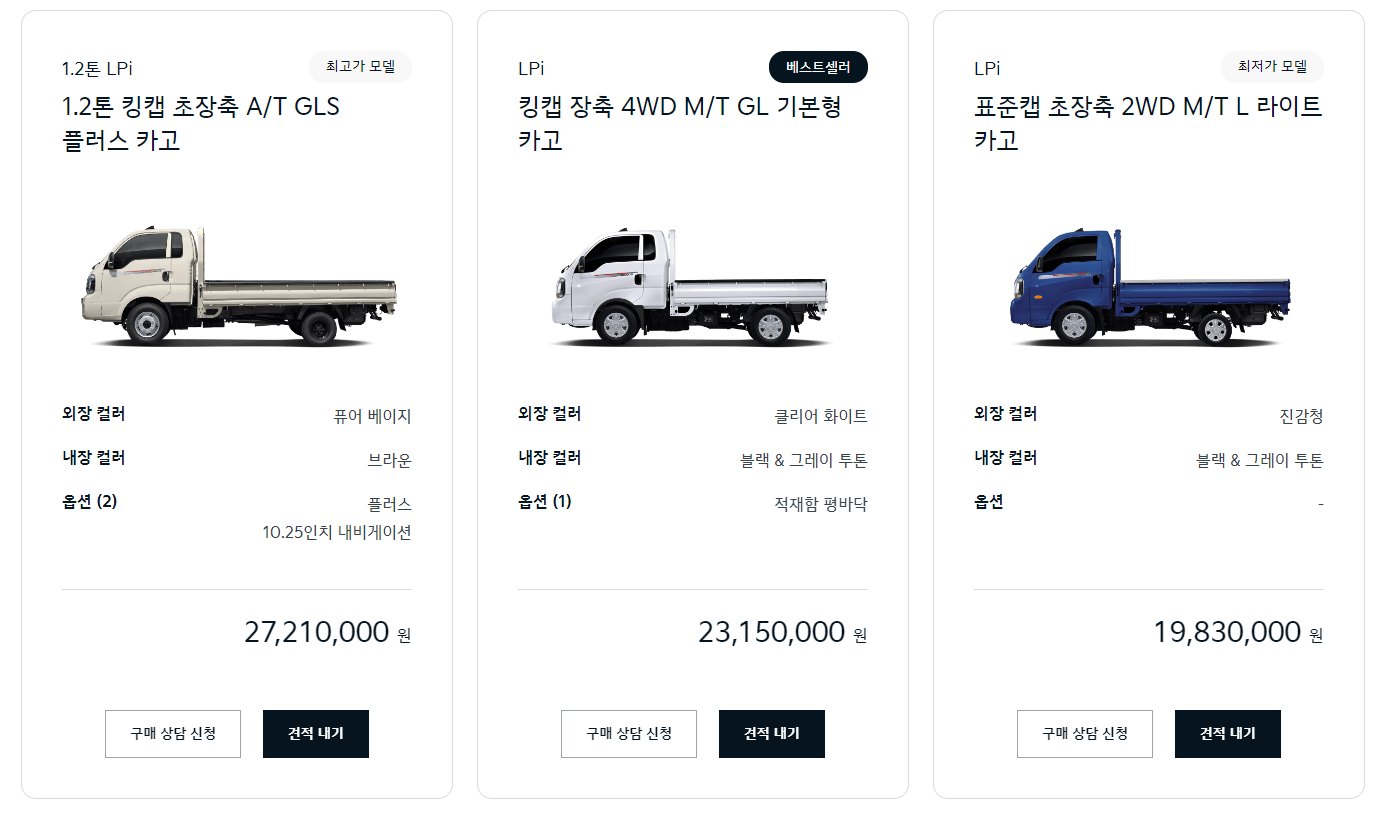The image size is (1398, 813).
Task: Click 구매 상담 신청 for the 1.2톤 킹캡 model
Action: click(173, 733)
